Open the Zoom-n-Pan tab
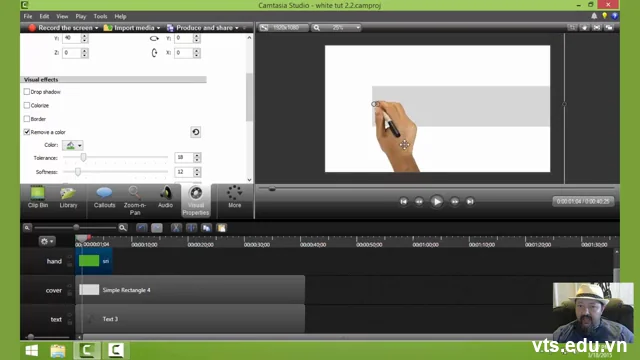 click(x=135, y=201)
